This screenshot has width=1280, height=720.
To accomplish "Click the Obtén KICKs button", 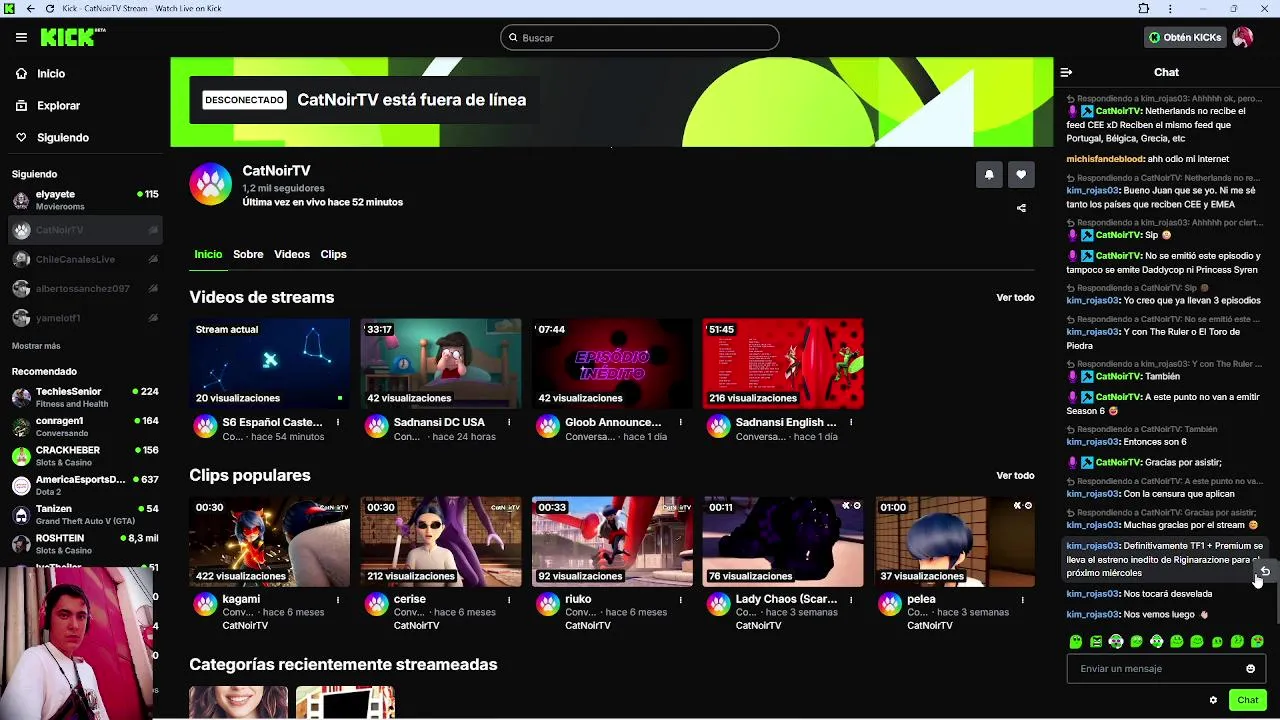I will pyautogui.click(x=1185, y=37).
